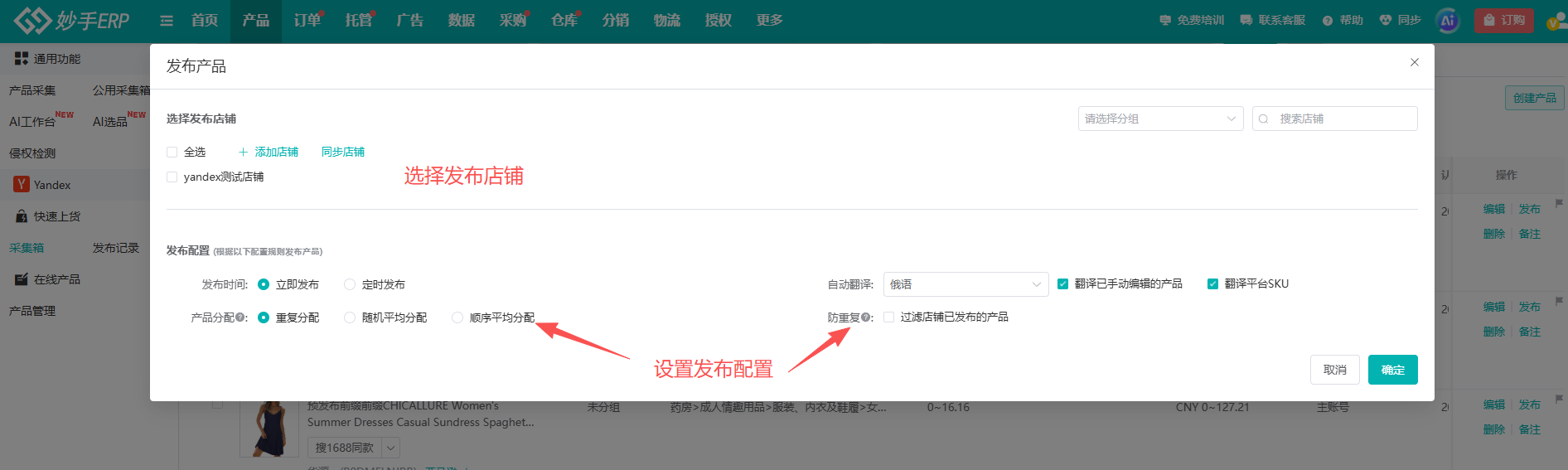Click the search magnifier in 搜索店铺 field
Image resolution: width=1568 pixels, height=470 pixels.
tap(1264, 119)
